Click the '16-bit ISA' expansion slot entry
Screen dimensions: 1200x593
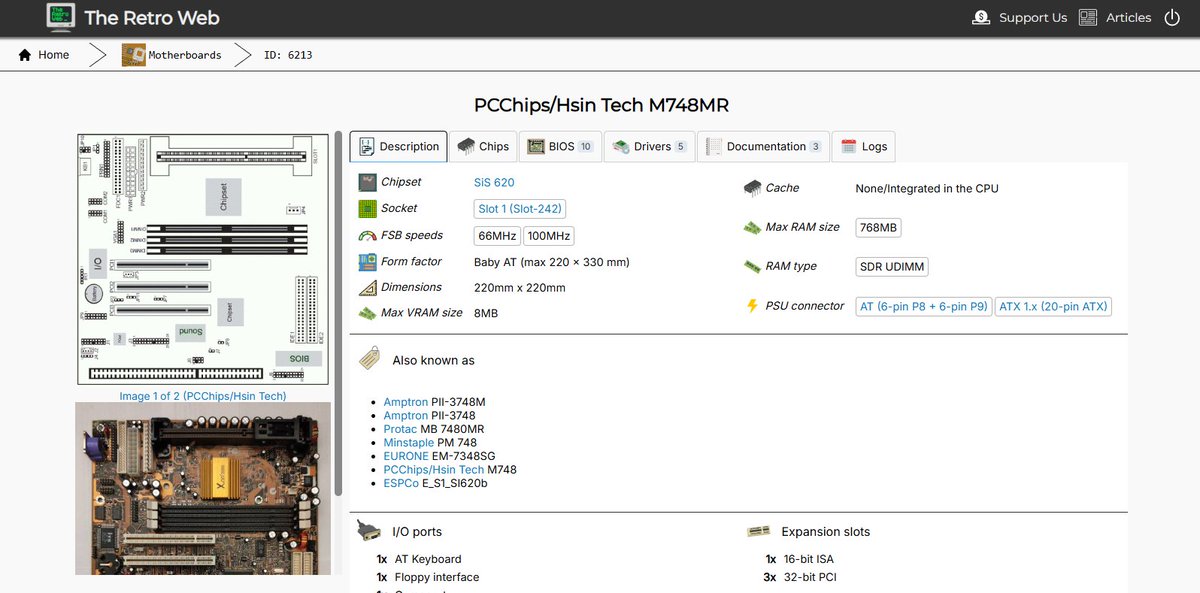(810, 559)
